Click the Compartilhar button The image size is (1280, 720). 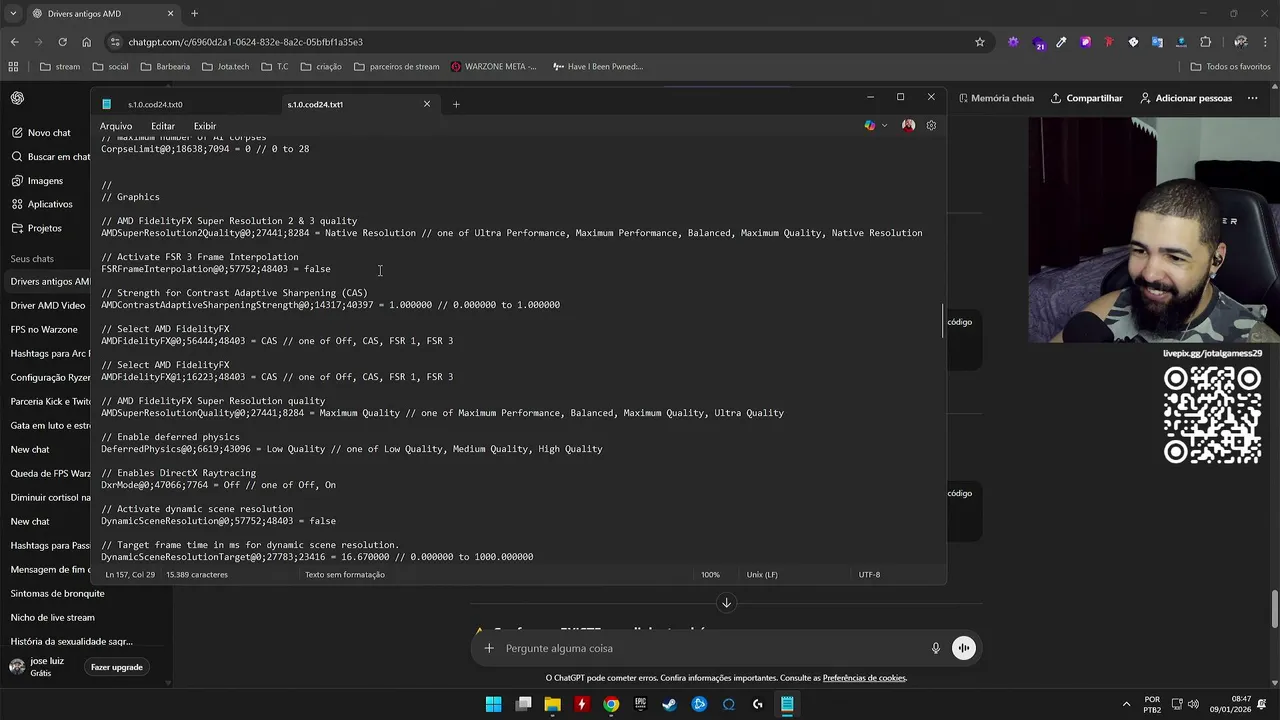click(x=1086, y=98)
